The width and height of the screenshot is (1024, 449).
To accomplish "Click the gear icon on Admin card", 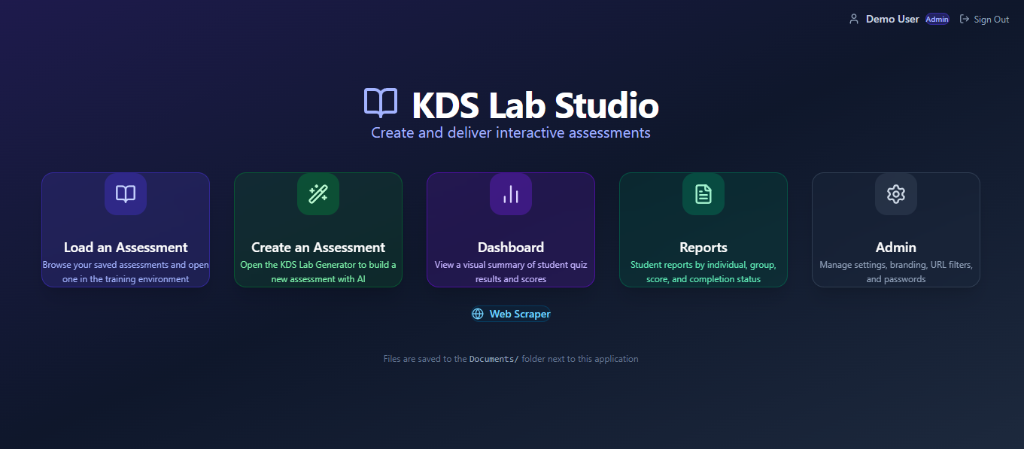I will click(x=896, y=194).
